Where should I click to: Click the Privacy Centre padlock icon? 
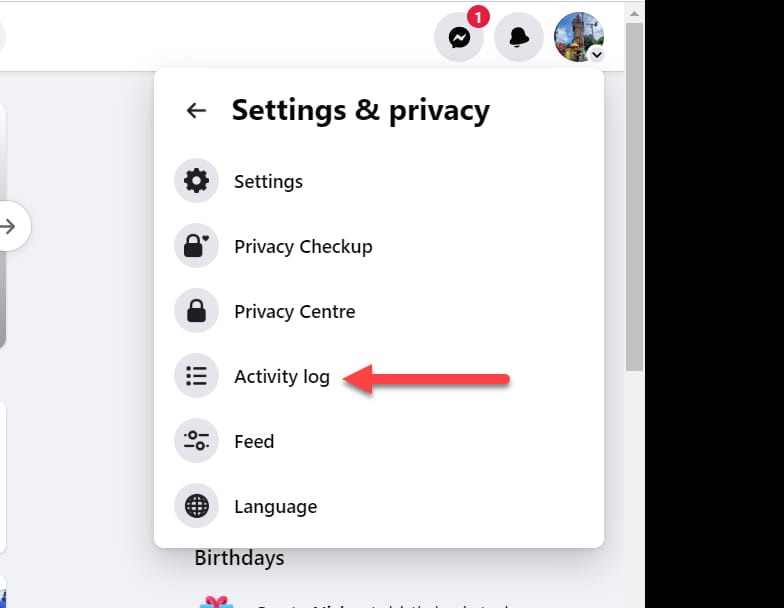click(196, 310)
